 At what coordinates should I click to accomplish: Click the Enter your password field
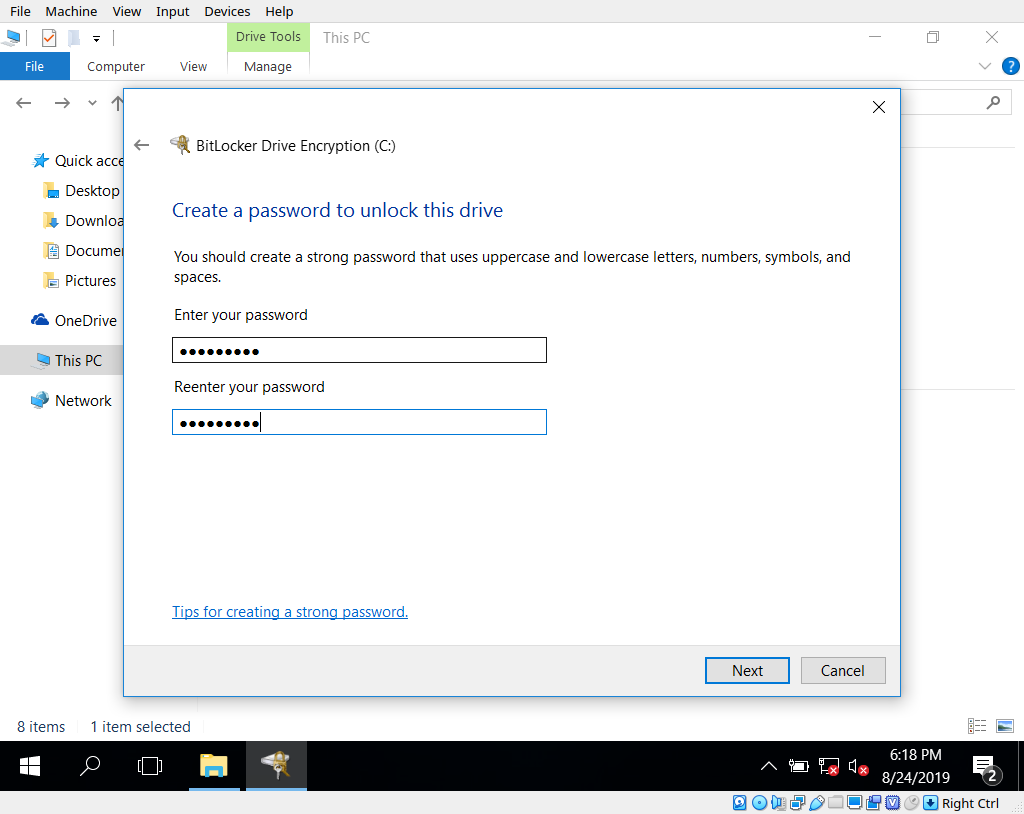coord(359,350)
